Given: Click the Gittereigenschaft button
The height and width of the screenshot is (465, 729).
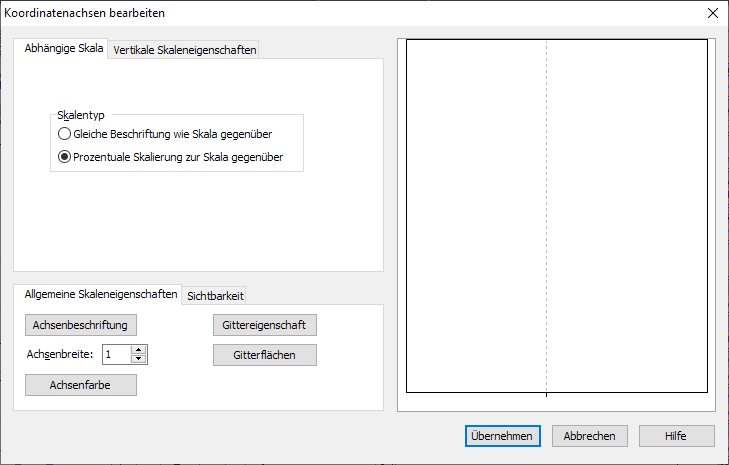Looking at the screenshot, I should (x=265, y=325).
